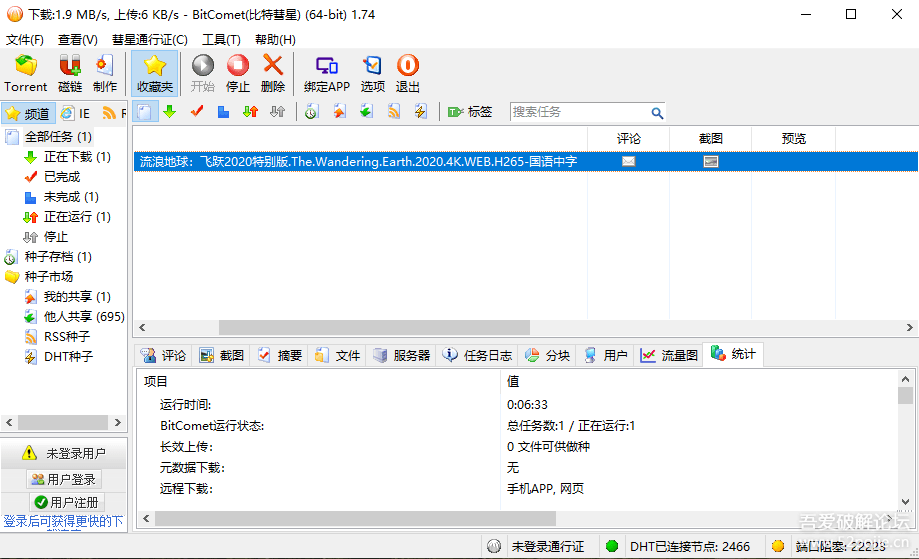Select 他人共享 (695) in the sidebar
This screenshot has height=559, width=919.
pyautogui.click(x=84, y=316)
